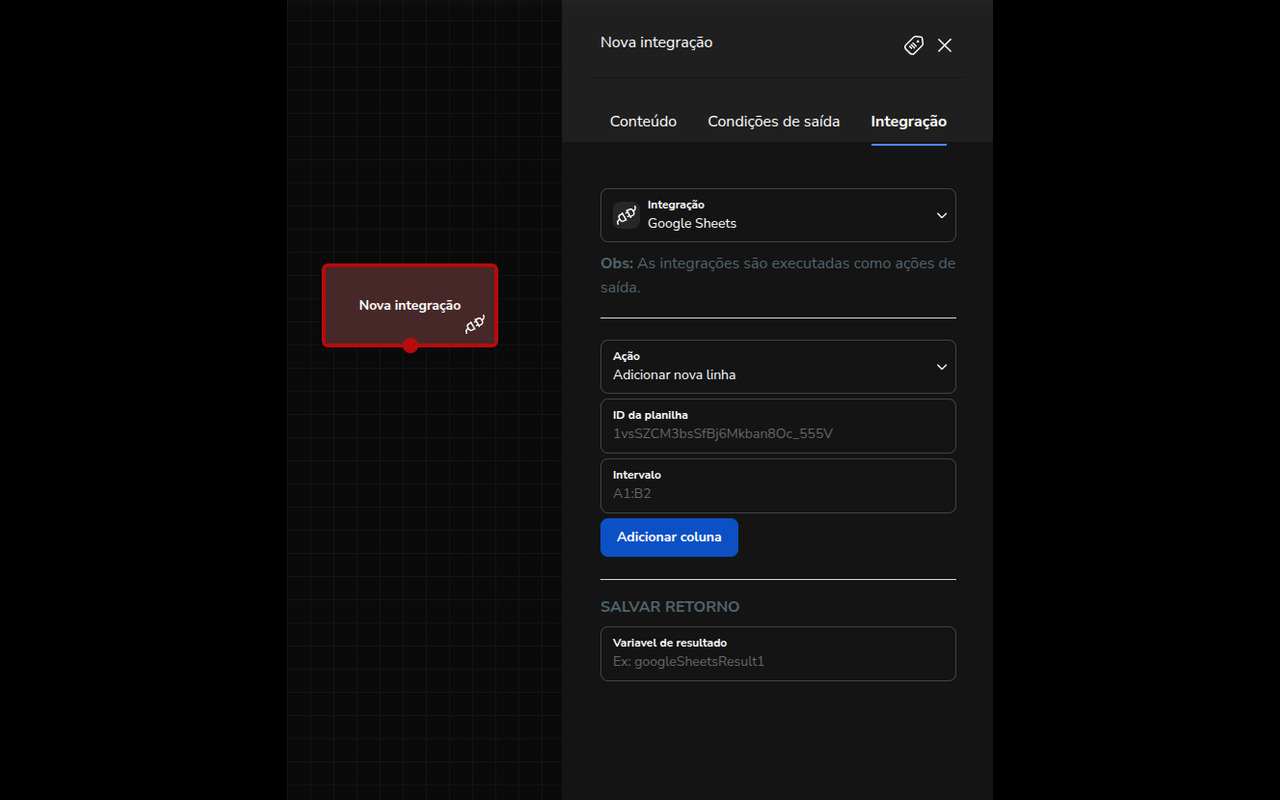Focus the ID da planilha field
The width and height of the screenshot is (1280, 800).
click(x=778, y=433)
